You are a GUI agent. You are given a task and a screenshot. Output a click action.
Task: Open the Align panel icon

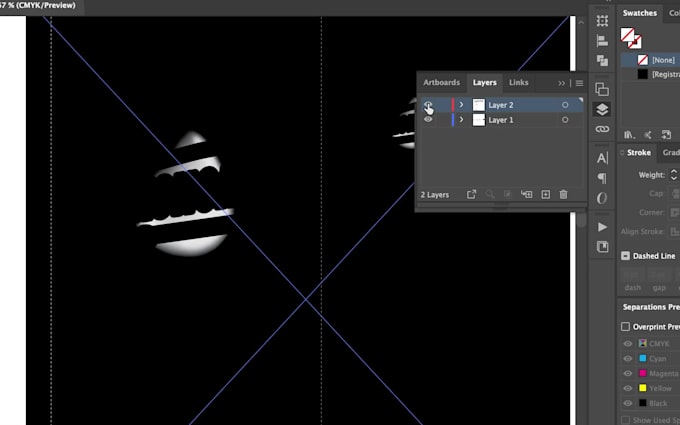(602, 41)
